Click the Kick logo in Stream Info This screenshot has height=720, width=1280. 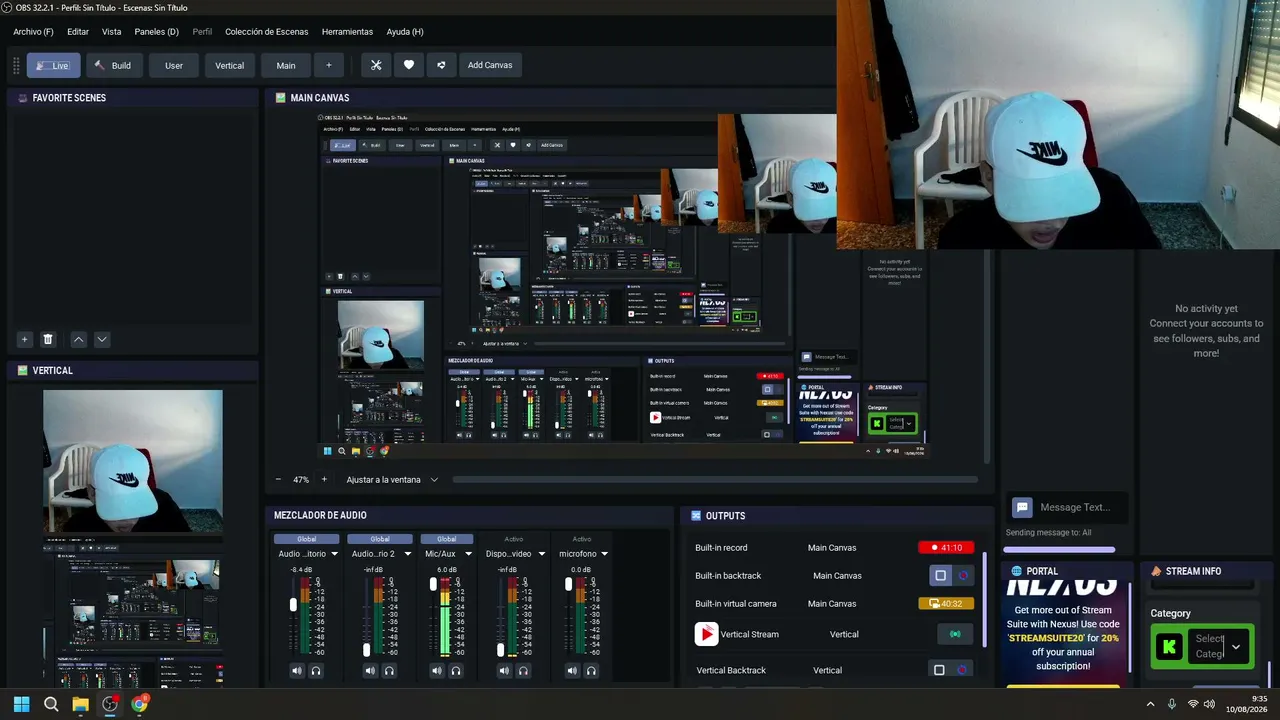coord(1167,646)
